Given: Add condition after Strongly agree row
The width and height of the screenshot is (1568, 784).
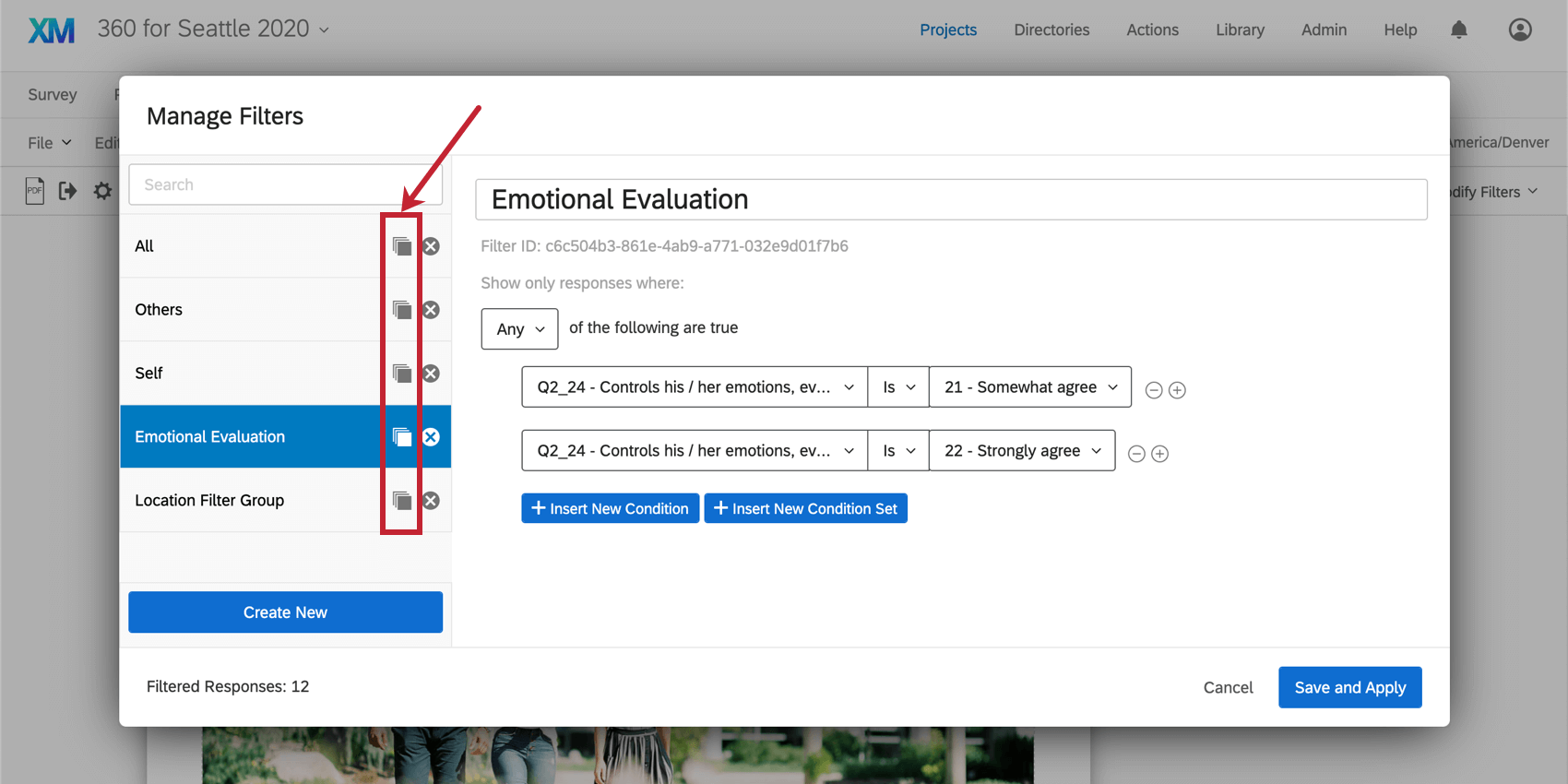Looking at the screenshot, I should [1160, 454].
